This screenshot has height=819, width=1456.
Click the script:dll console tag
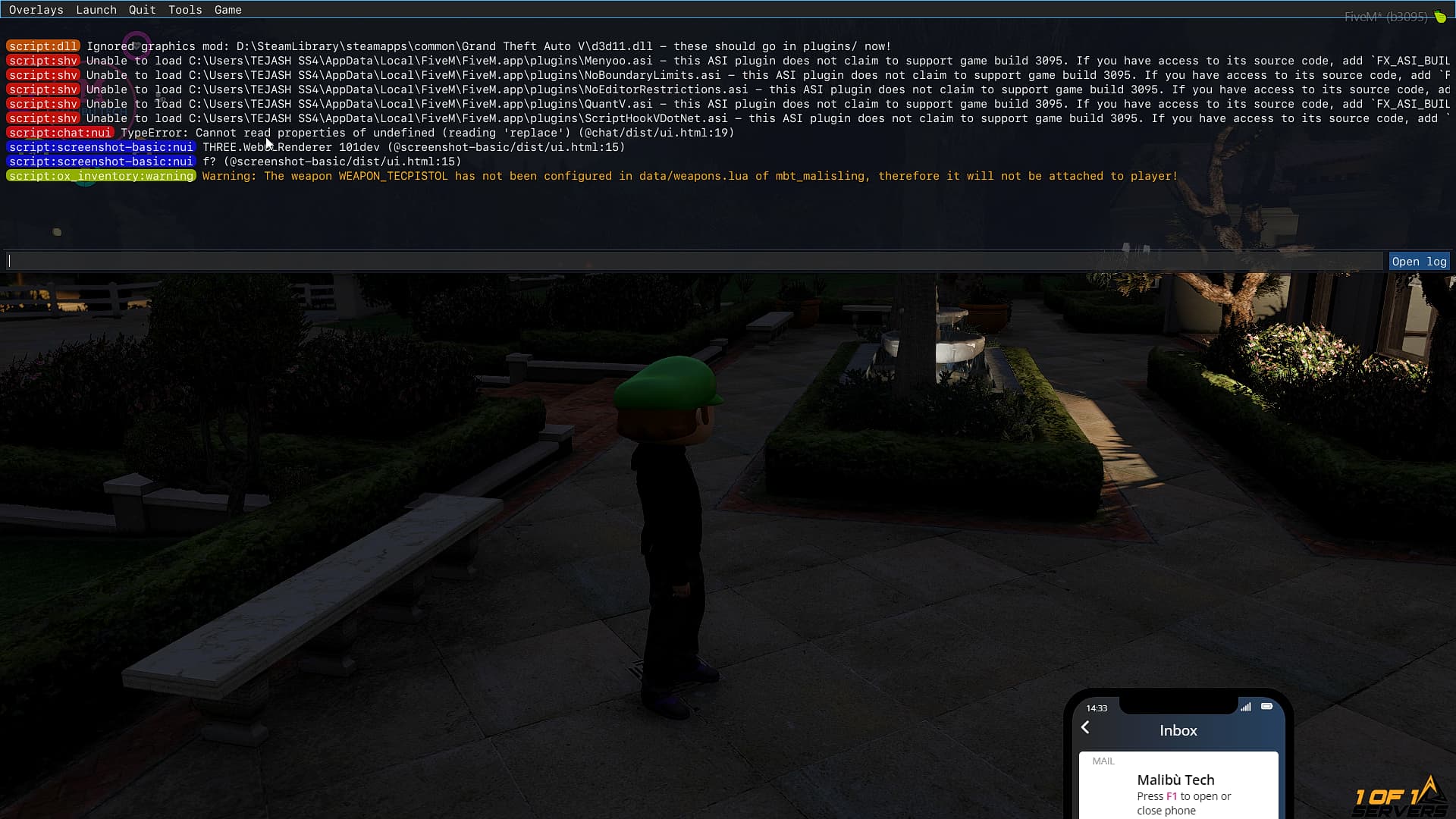tap(43, 46)
